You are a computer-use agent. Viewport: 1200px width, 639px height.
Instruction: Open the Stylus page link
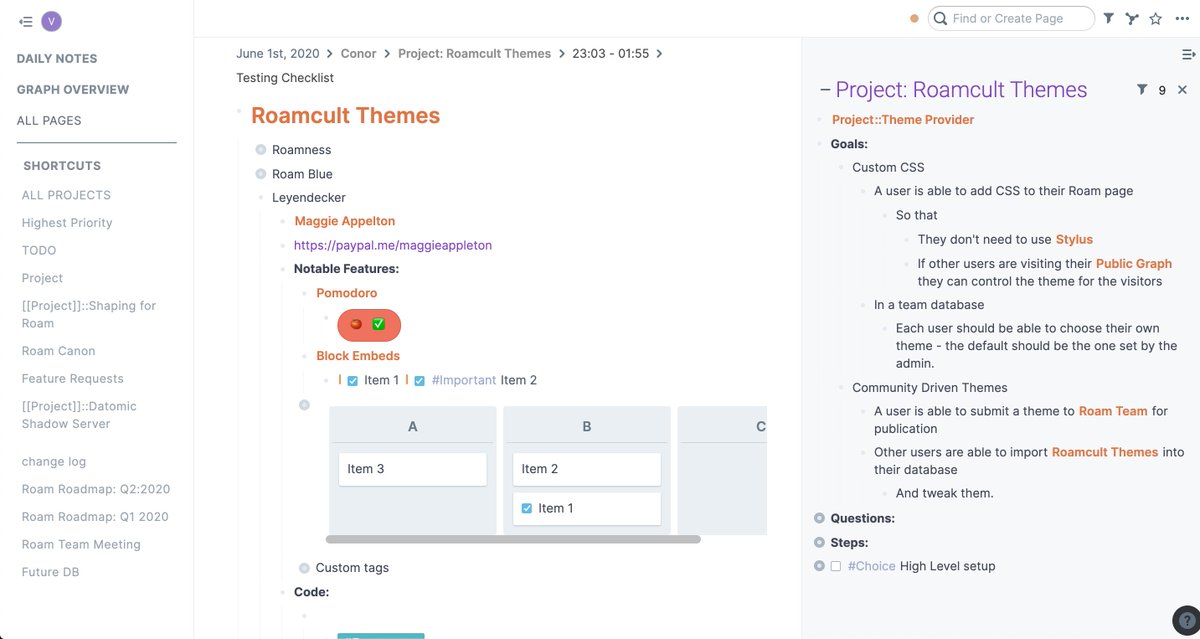click(1074, 239)
